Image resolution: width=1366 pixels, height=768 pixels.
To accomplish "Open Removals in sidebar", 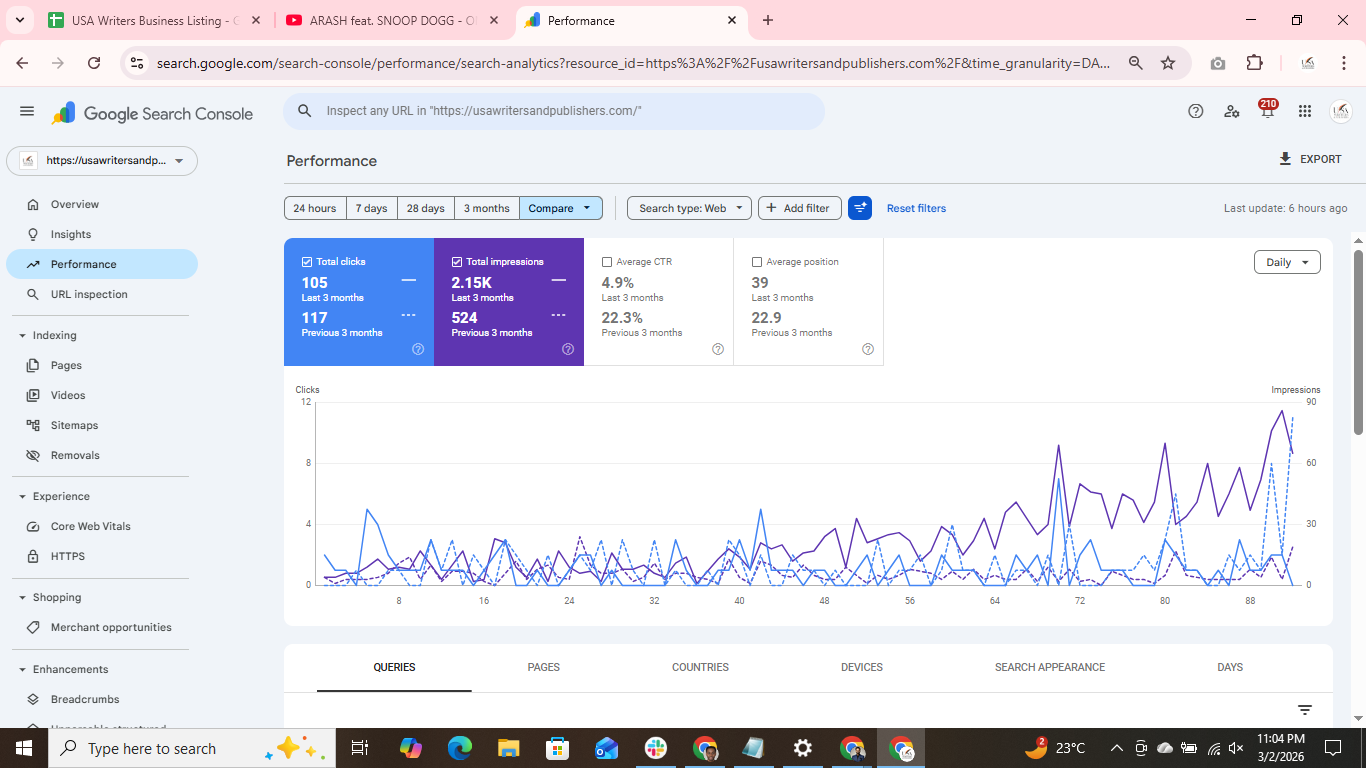I will click(102, 455).
